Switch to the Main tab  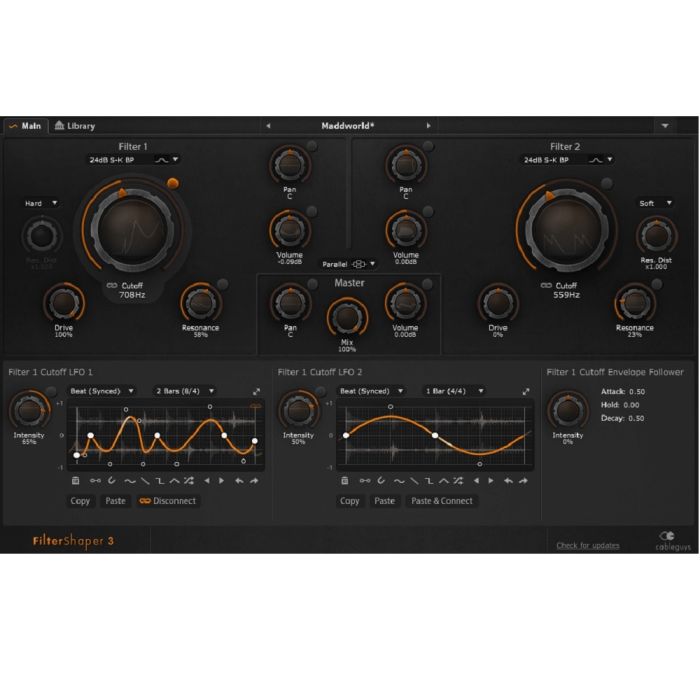point(26,126)
